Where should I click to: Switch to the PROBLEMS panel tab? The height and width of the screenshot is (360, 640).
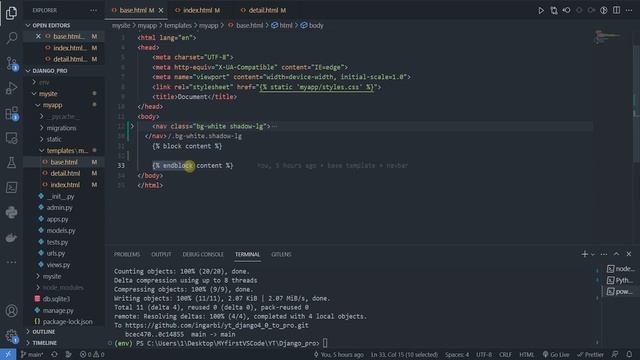(x=127, y=254)
